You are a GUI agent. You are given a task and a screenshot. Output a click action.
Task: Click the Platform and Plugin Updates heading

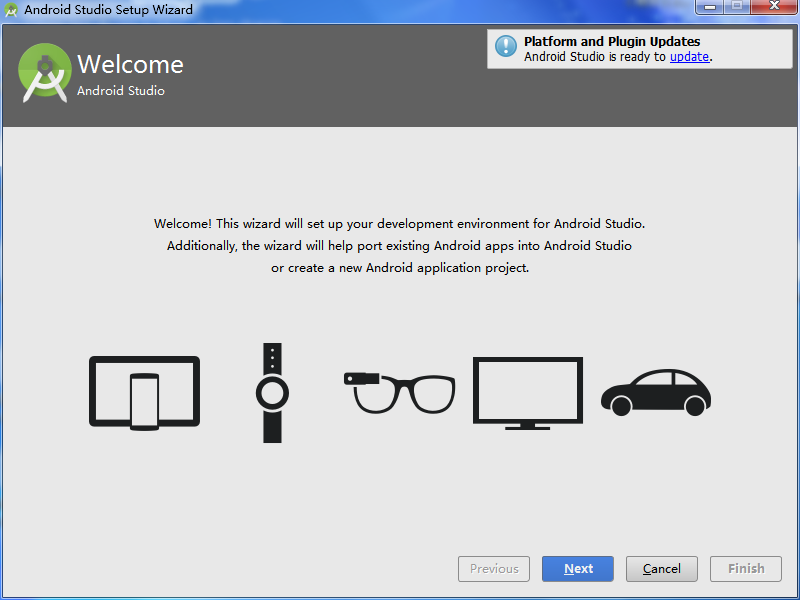612,41
